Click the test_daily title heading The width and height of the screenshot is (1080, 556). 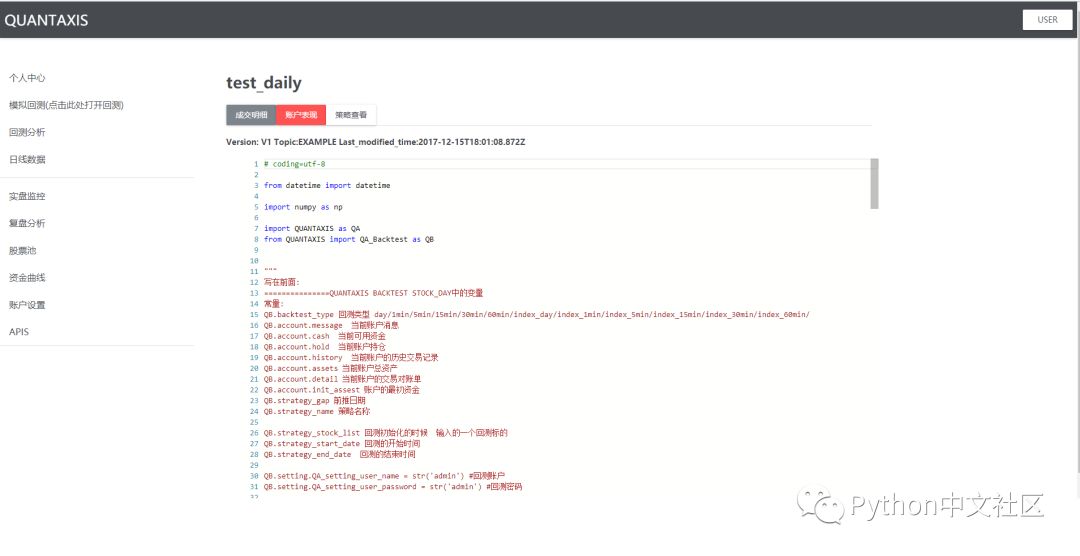pyautogui.click(x=264, y=83)
